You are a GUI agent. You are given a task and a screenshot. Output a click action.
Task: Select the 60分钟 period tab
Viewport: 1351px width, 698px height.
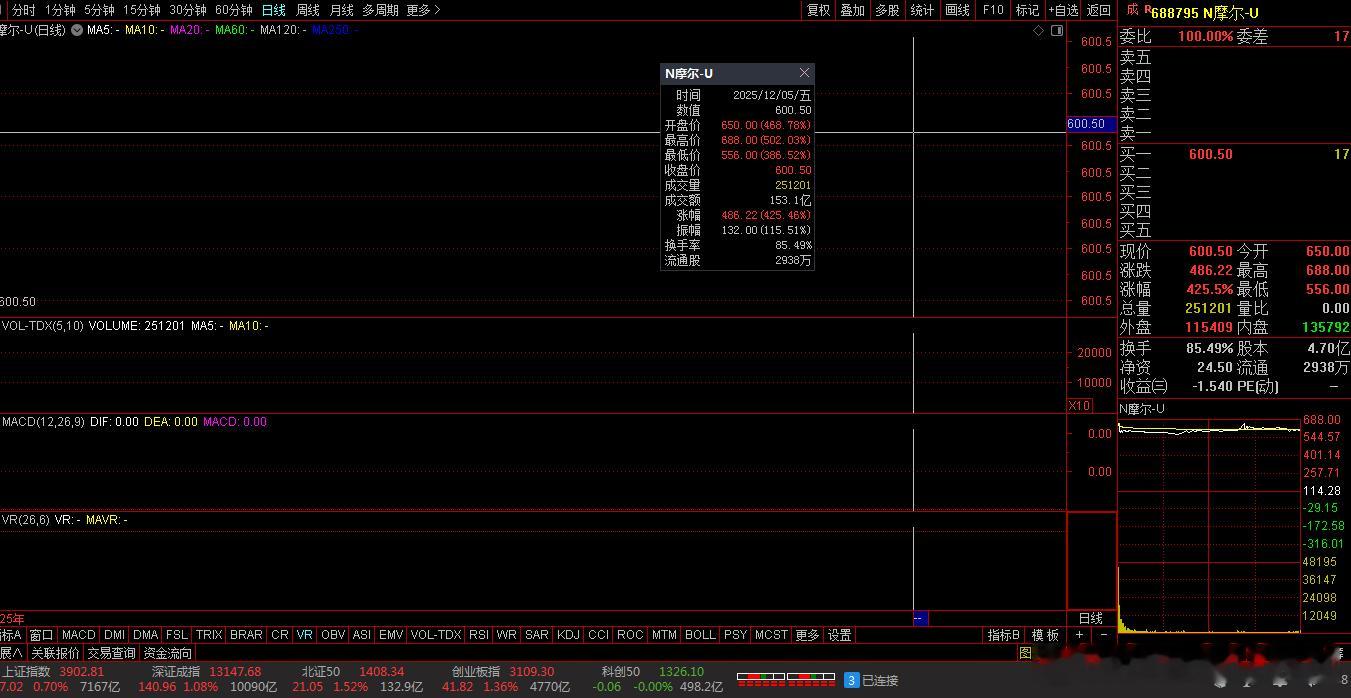click(x=233, y=10)
